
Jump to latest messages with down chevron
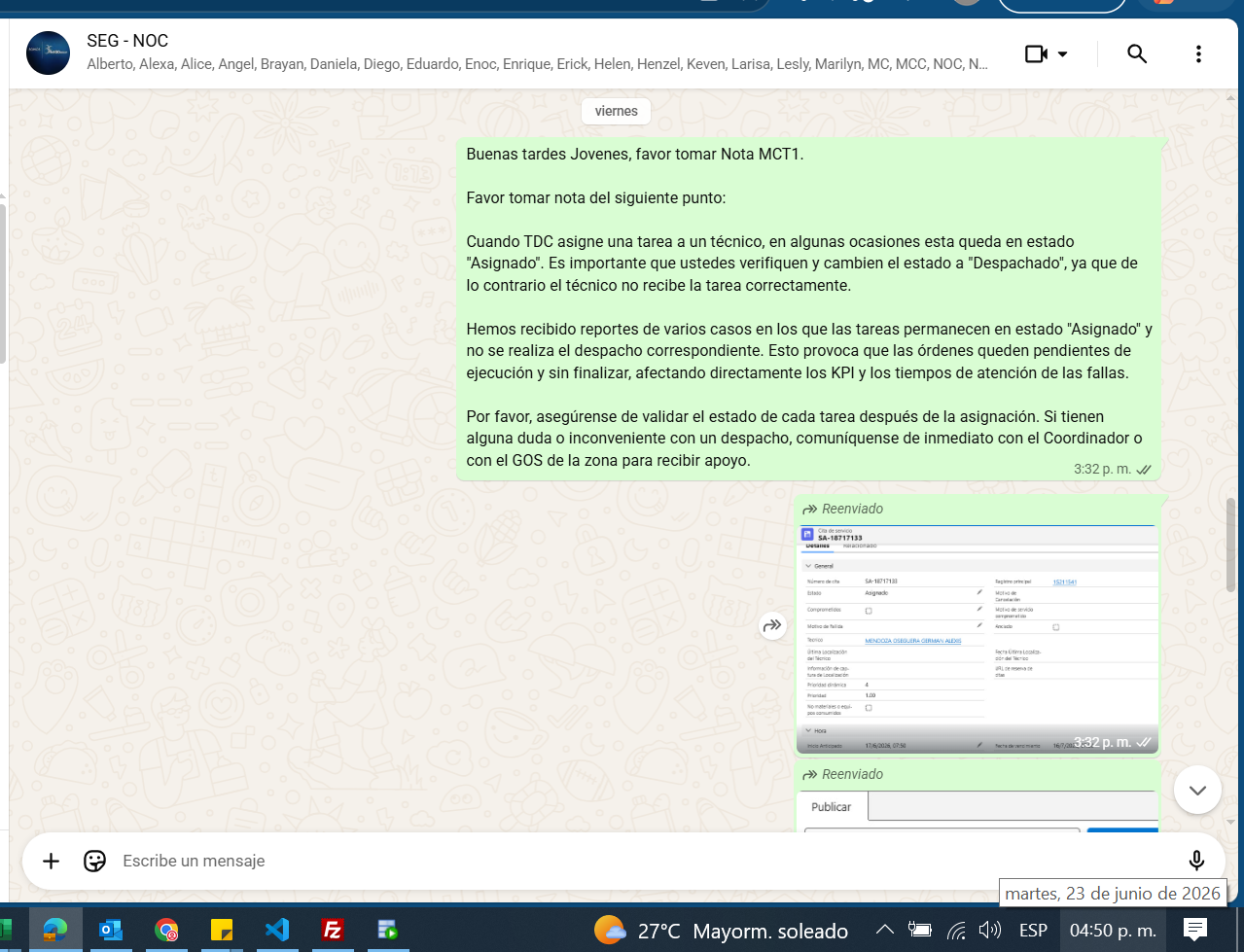[1197, 790]
